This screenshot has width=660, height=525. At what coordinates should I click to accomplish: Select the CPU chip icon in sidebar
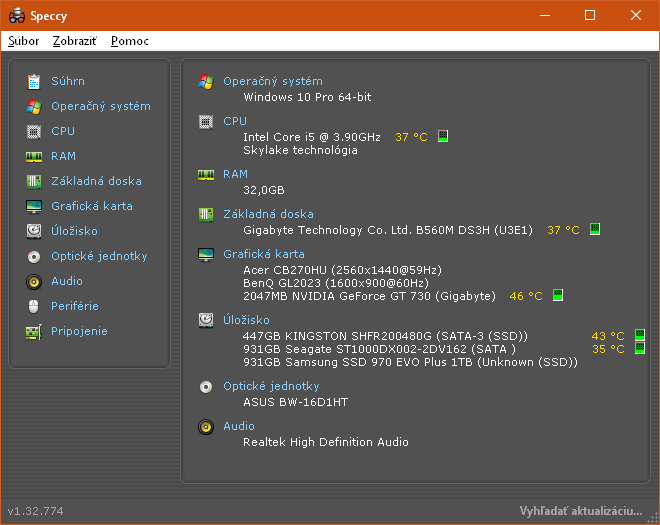pos(34,131)
